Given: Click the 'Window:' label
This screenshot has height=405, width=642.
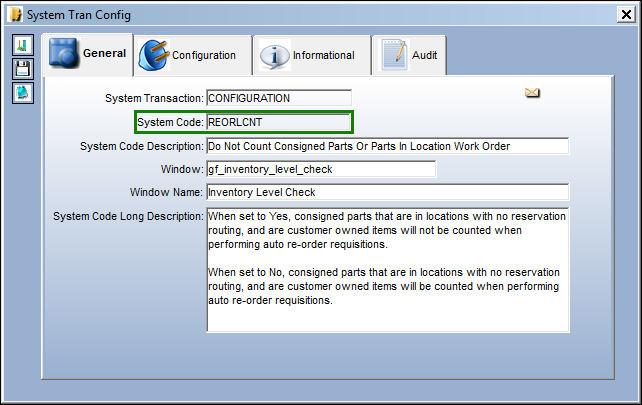Looking at the screenshot, I should 182,169.
